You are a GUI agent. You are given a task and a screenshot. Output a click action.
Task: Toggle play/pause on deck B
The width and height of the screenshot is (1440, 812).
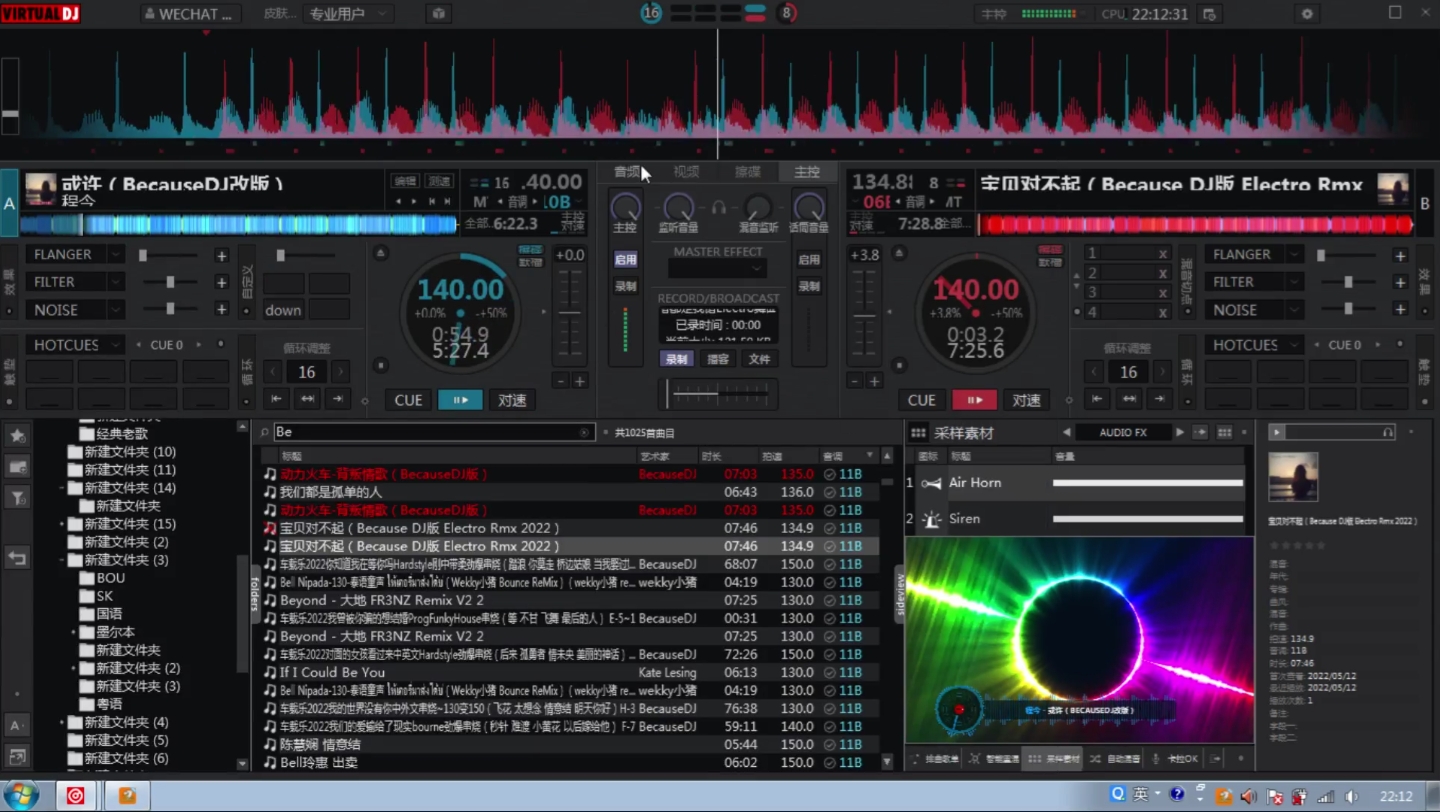tap(974, 400)
